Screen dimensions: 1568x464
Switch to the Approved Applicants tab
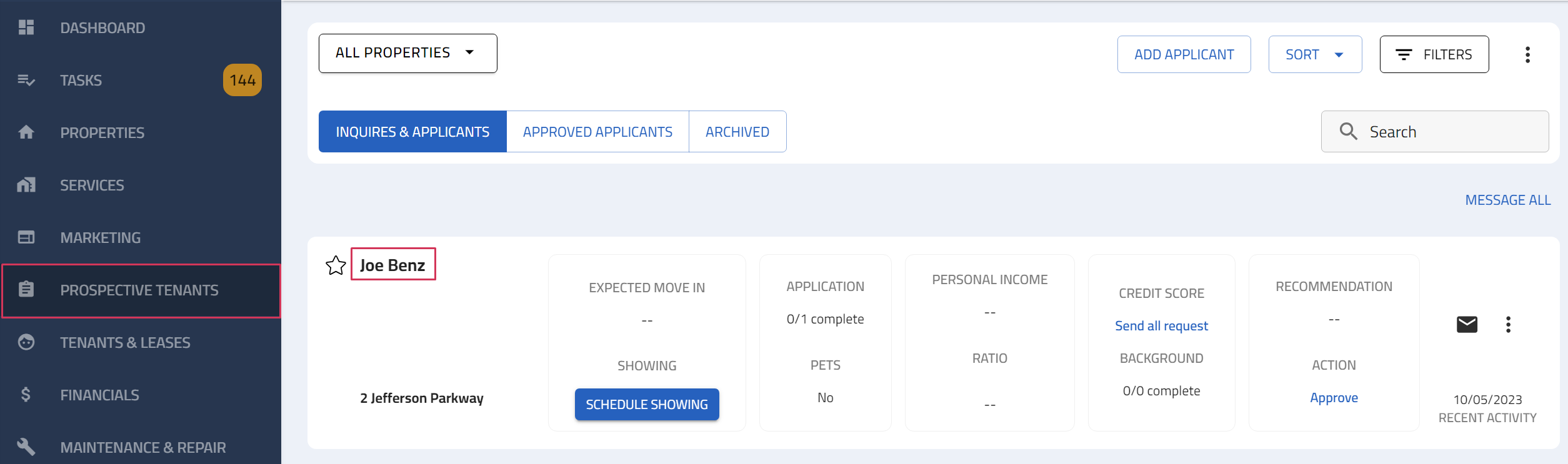[x=597, y=131]
